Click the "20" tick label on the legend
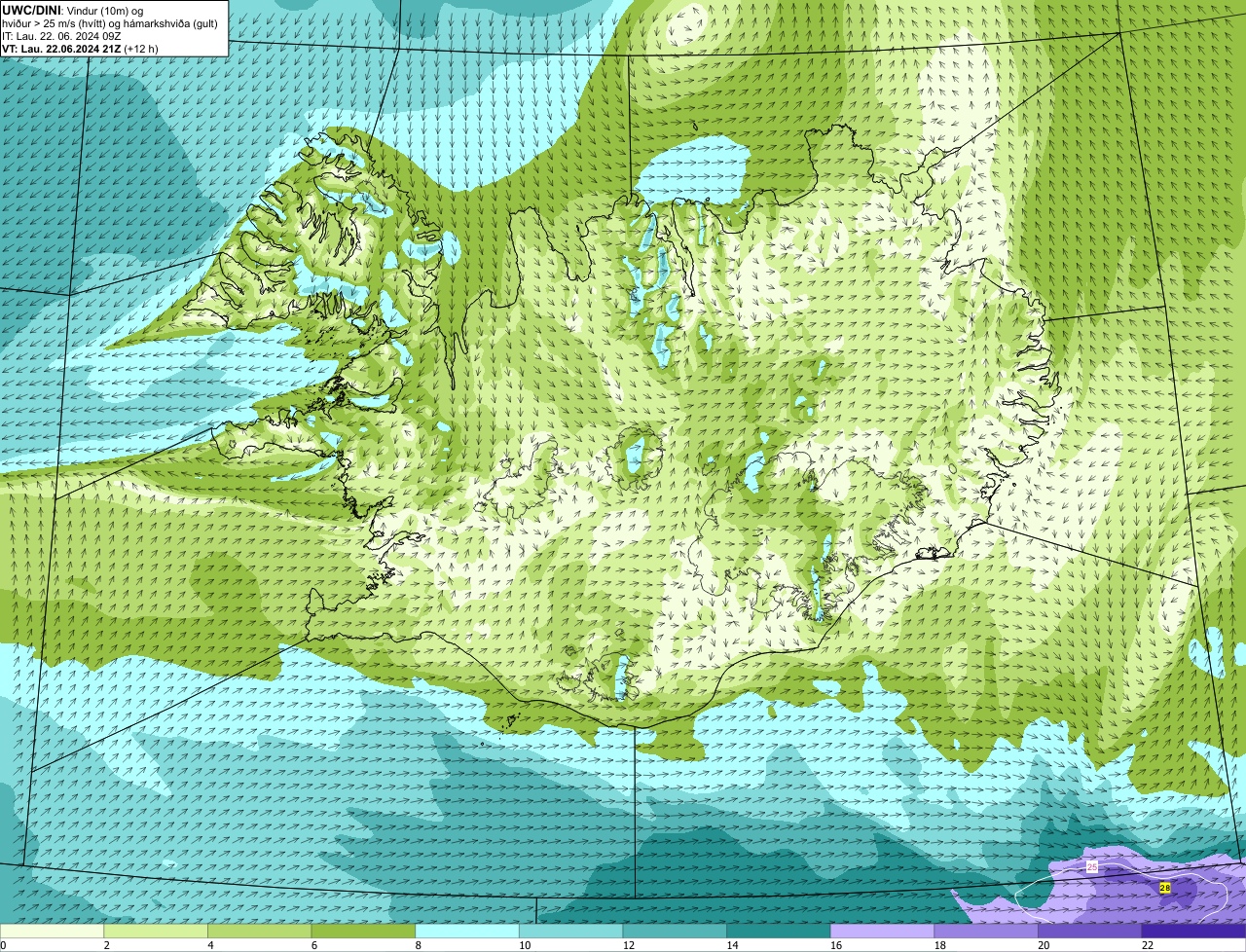This screenshot has height=952, width=1246. point(1044,945)
